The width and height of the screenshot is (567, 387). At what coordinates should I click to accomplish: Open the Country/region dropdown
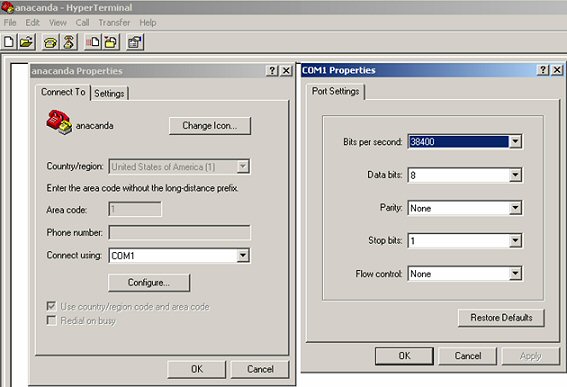pyautogui.click(x=243, y=166)
